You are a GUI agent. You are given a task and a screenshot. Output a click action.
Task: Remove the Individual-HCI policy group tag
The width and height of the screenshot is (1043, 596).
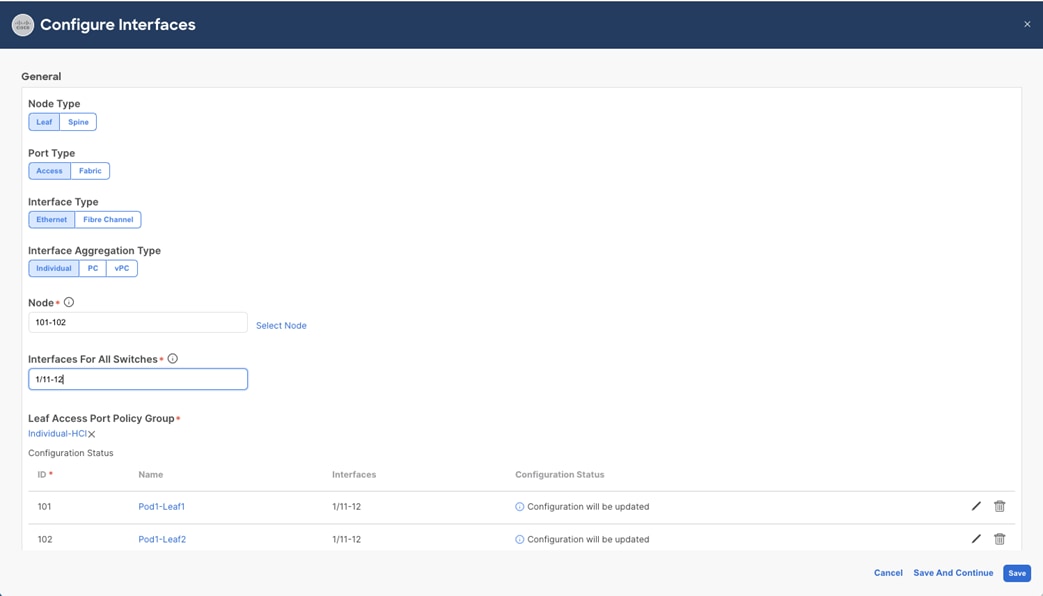[x=91, y=434]
